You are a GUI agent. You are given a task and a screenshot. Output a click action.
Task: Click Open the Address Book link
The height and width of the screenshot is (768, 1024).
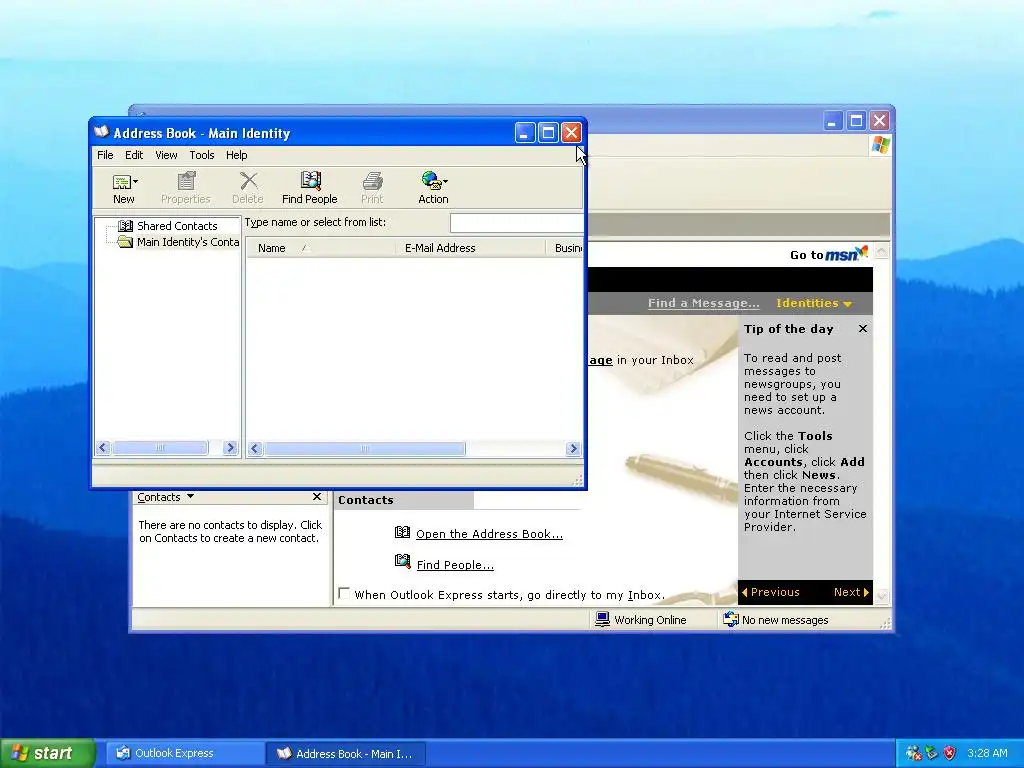489,534
